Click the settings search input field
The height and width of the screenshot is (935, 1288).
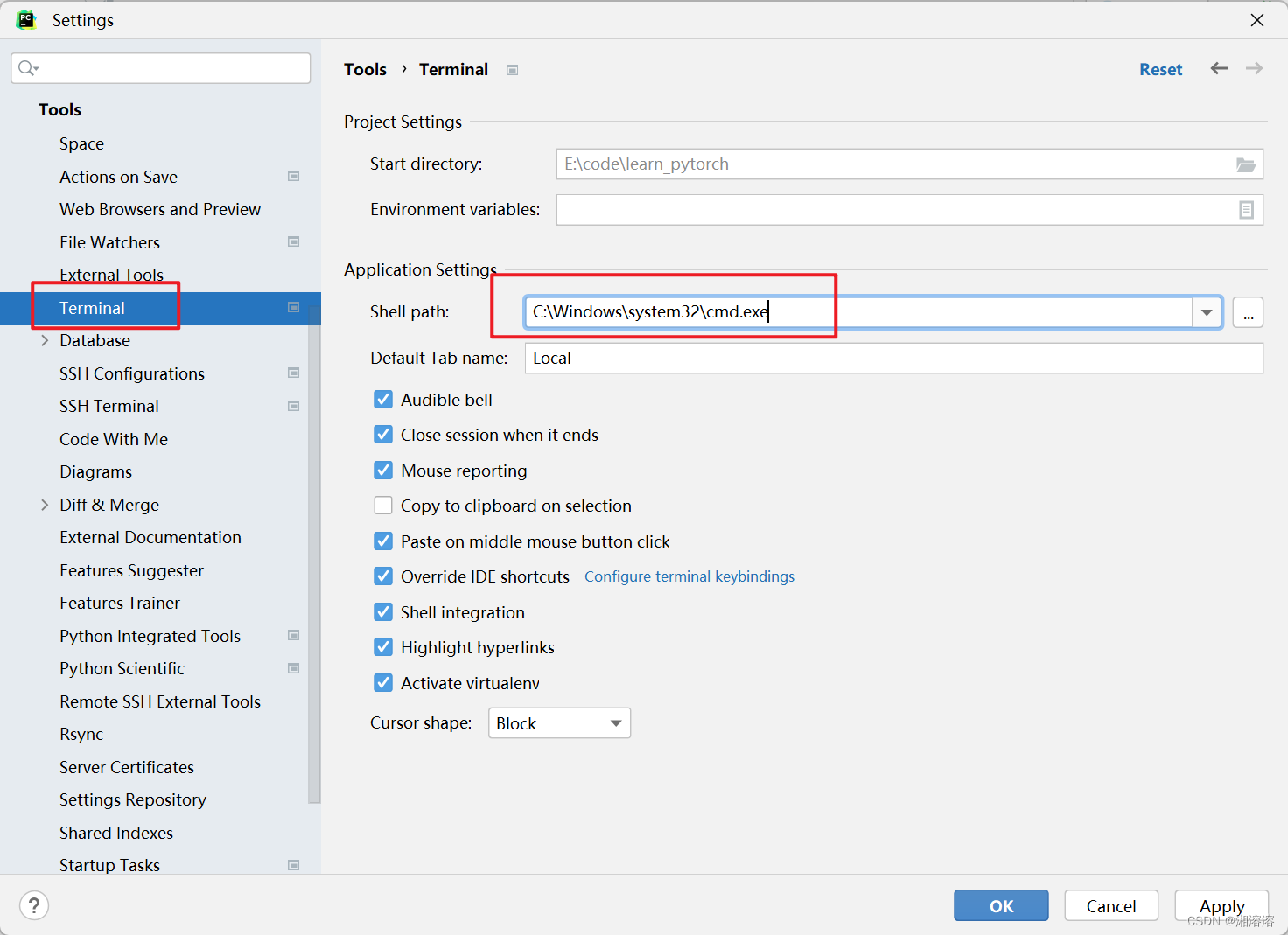(161, 68)
